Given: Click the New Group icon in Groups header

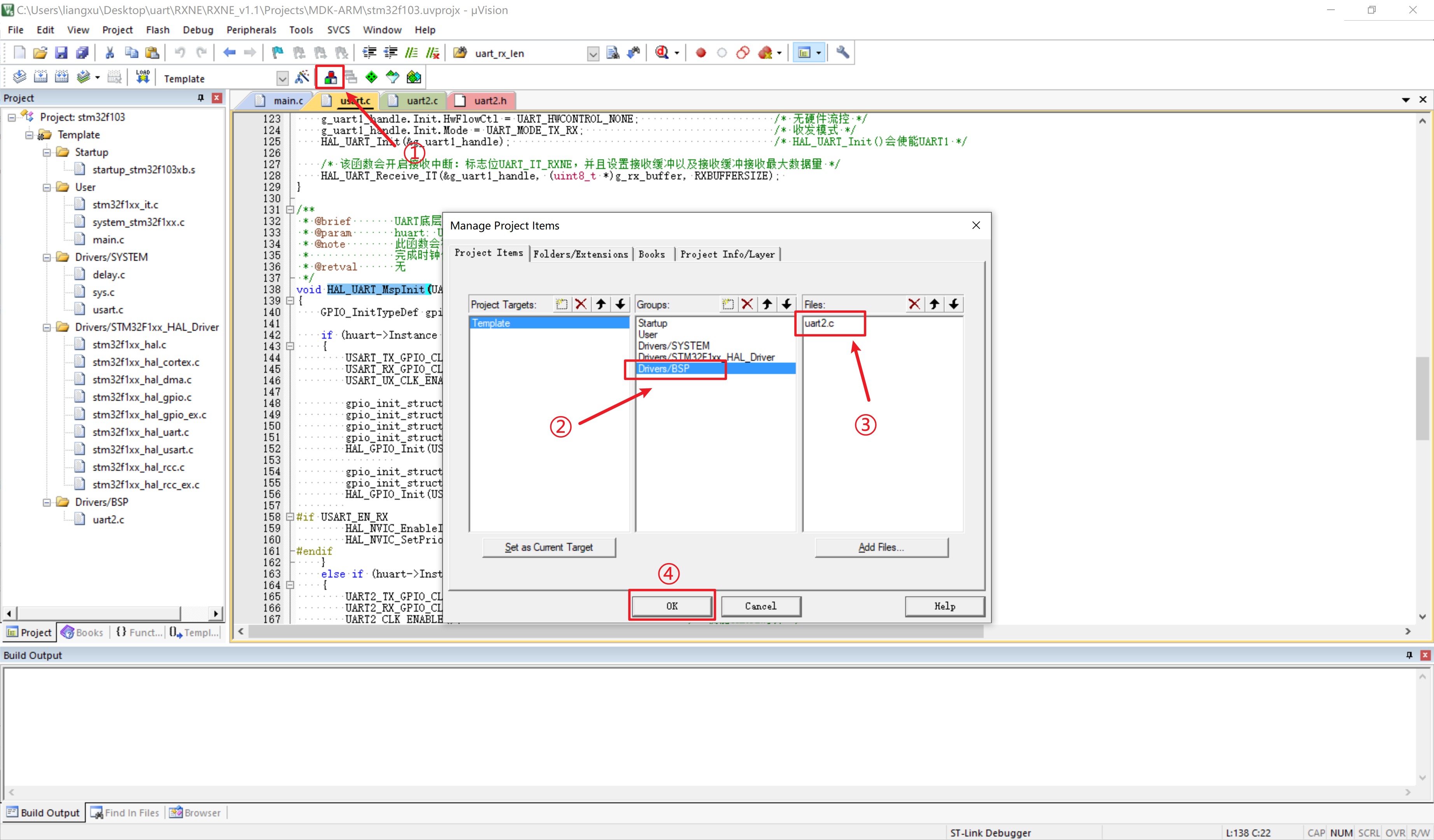Looking at the screenshot, I should coord(728,304).
